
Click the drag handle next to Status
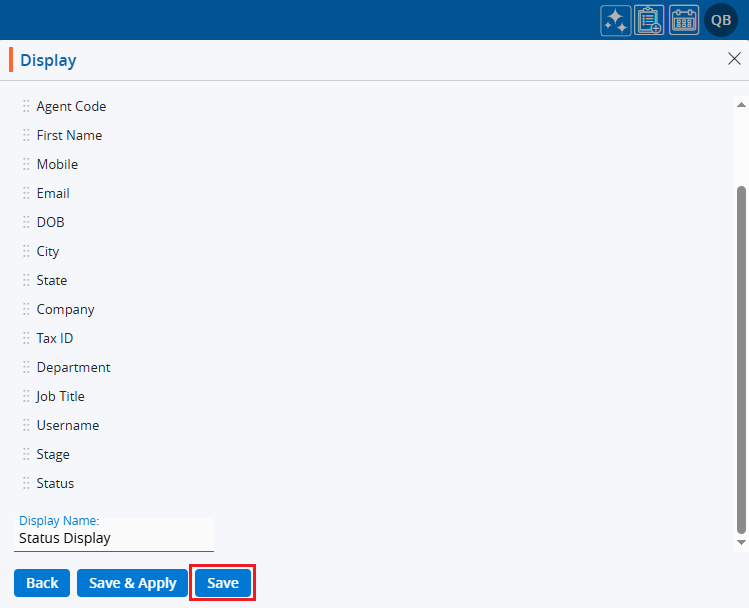[x=27, y=483]
